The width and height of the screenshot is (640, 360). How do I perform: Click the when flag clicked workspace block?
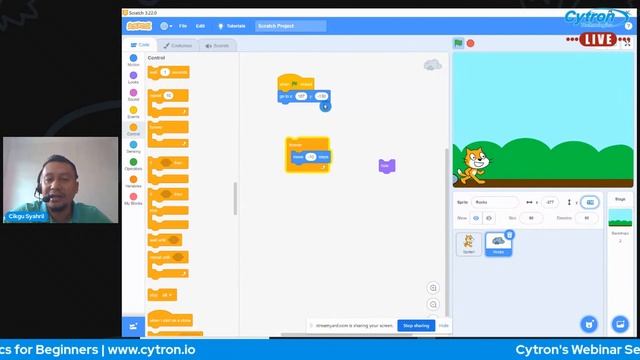point(296,83)
